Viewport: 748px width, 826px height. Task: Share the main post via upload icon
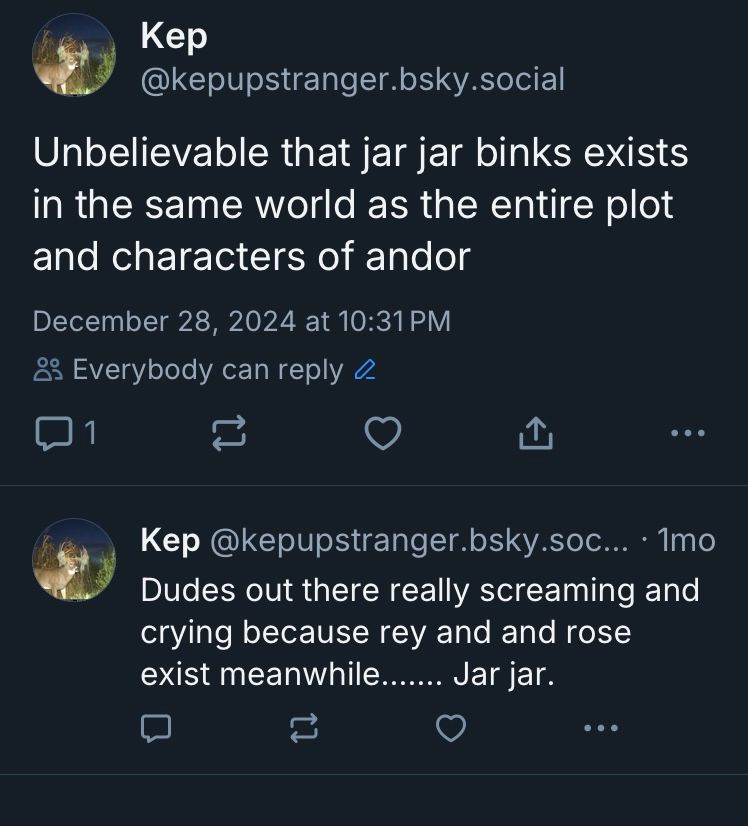(536, 433)
